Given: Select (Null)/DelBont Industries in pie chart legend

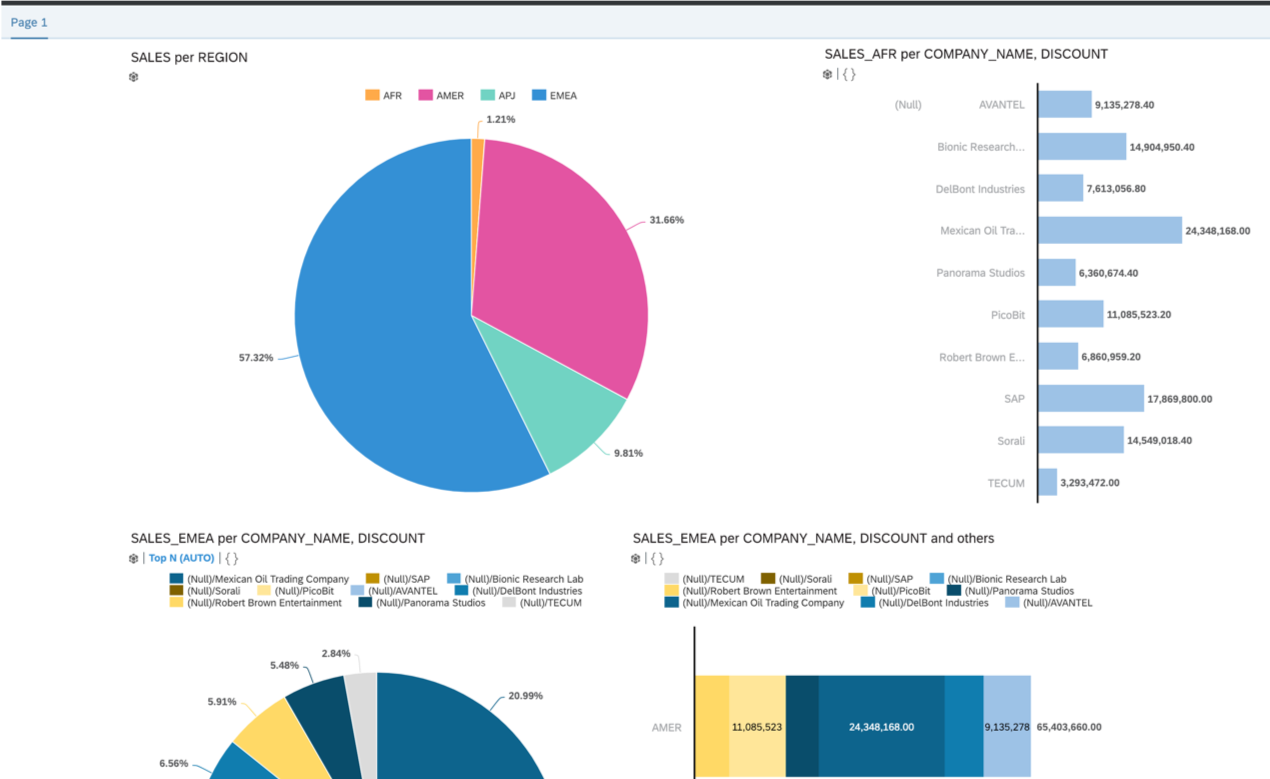Looking at the screenshot, I should [x=518, y=591].
